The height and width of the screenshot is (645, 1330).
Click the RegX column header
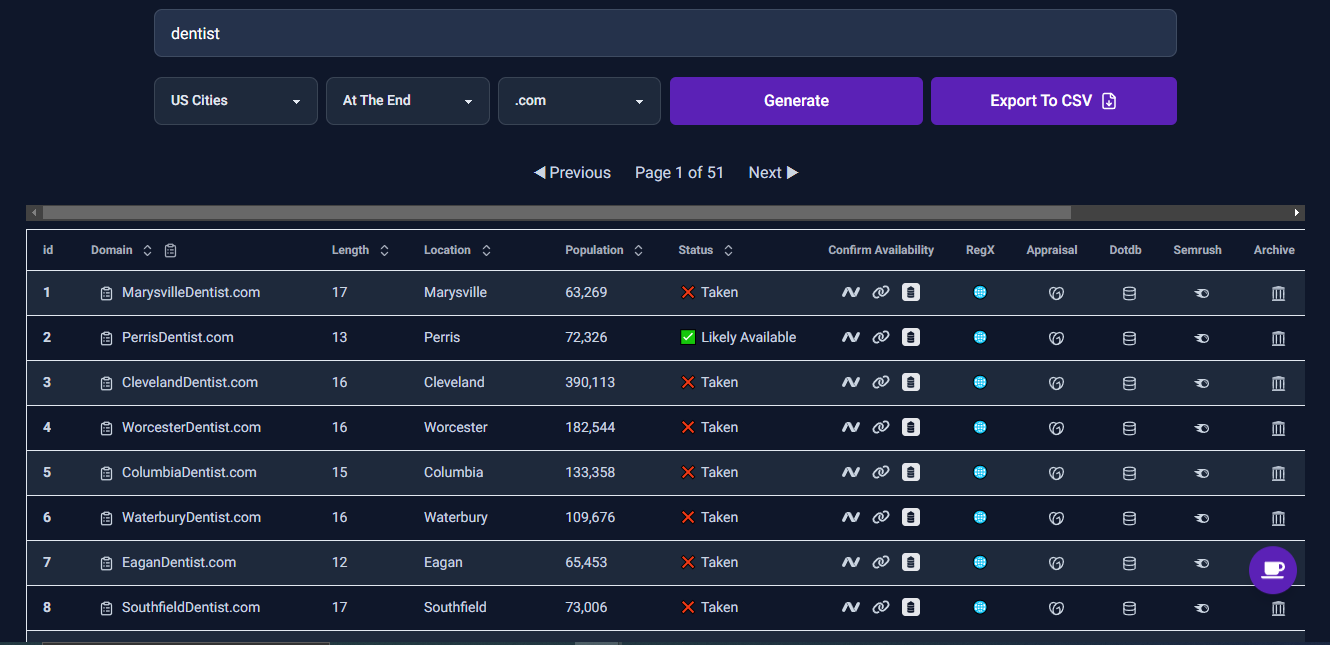(x=980, y=250)
